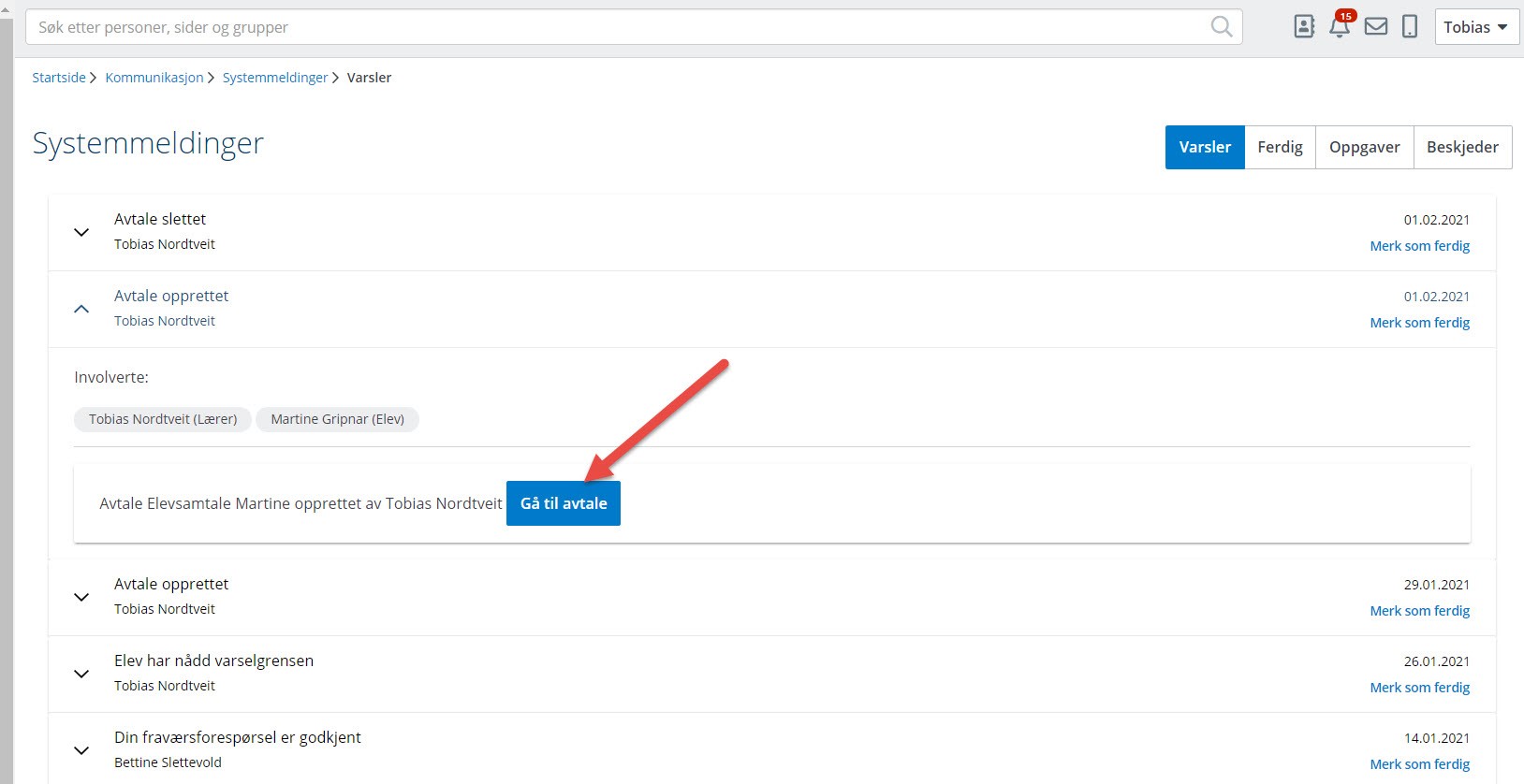Expand Elev har nådd varselgrensen entry

pyautogui.click(x=81, y=674)
